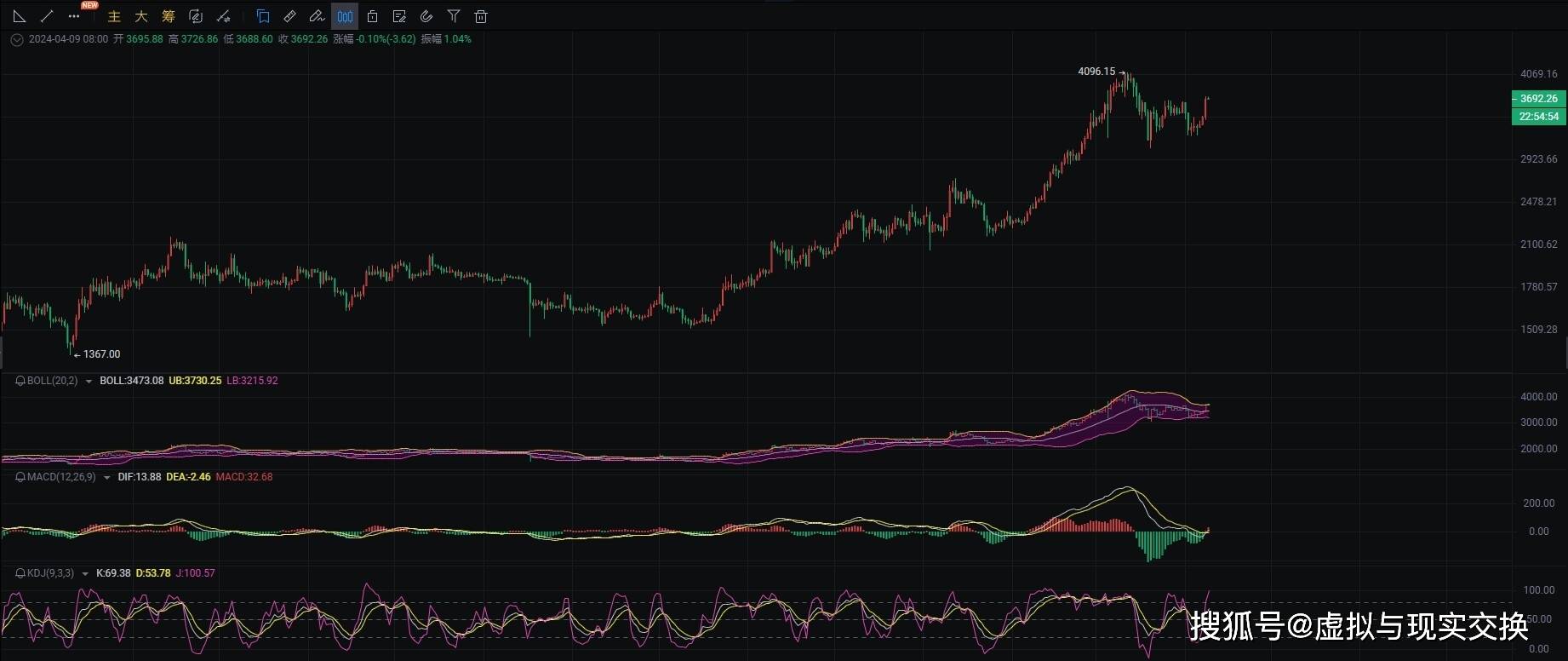Delete drawings with trash icon
Screen dimensions: 1568x661
(x=481, y=16)
